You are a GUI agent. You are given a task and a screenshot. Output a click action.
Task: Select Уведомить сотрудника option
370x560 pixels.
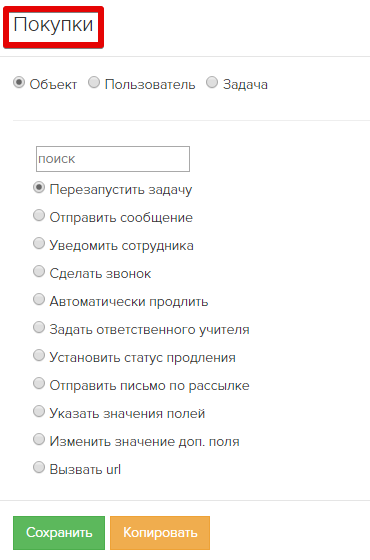[x=39, y=244]
